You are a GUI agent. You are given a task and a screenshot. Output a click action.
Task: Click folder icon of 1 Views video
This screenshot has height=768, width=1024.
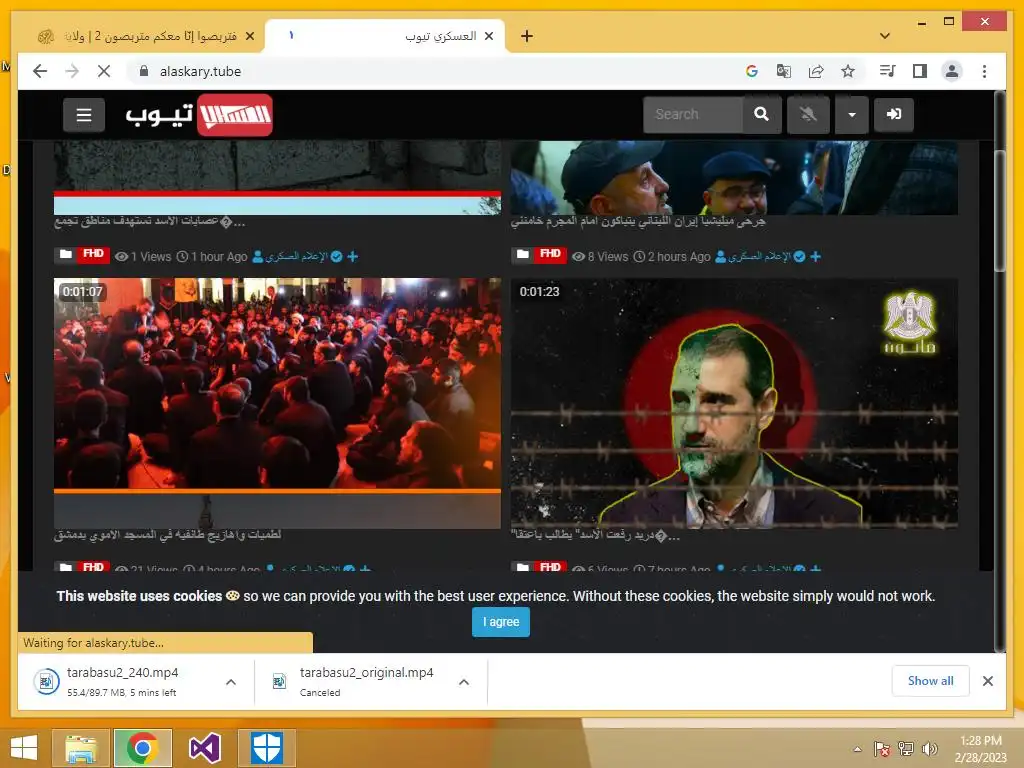[x=65, y=255]
